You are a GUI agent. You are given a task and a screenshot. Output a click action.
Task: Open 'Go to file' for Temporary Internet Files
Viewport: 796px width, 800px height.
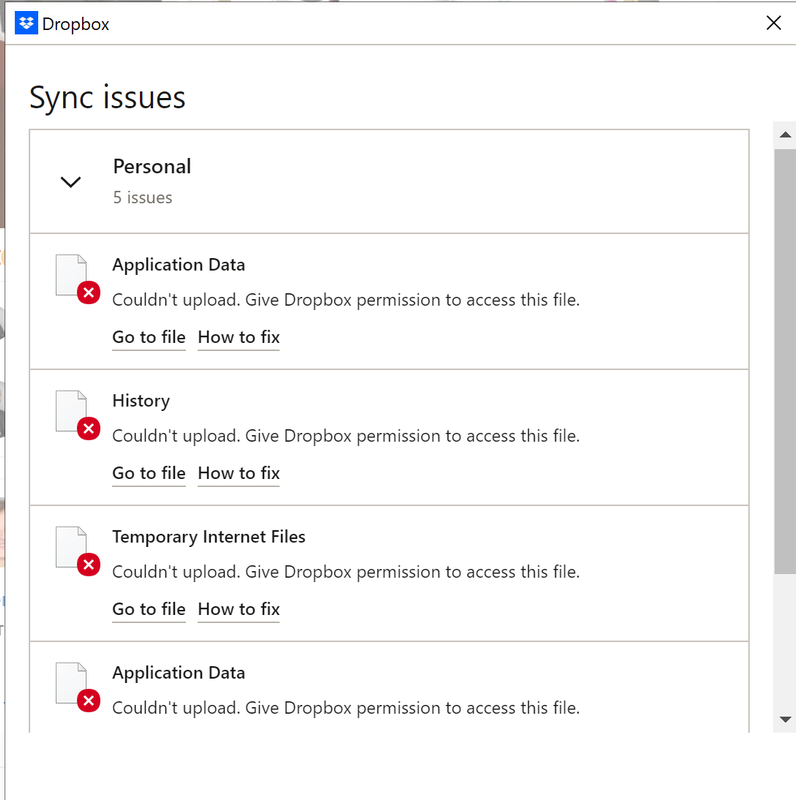[x=149, y=609]
